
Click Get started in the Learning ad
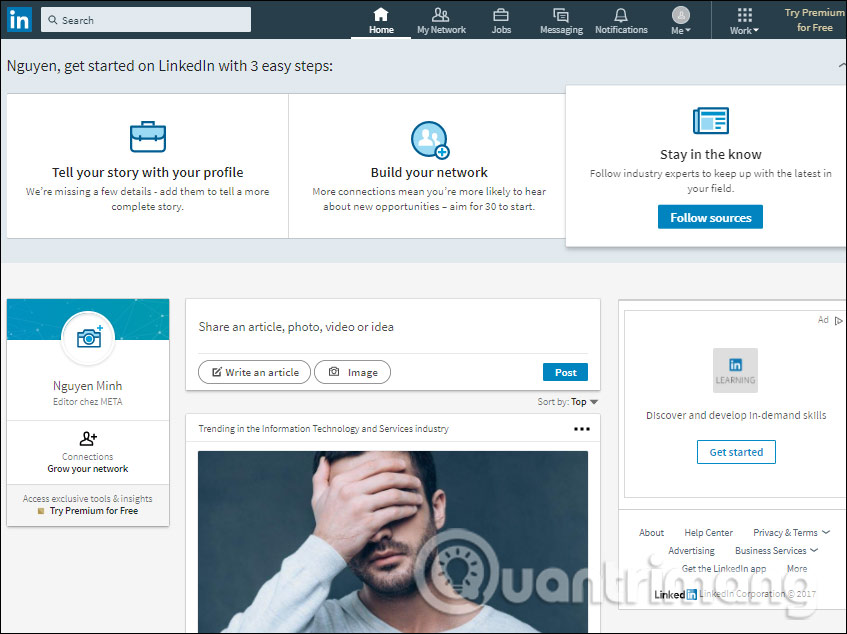[736, 451]
